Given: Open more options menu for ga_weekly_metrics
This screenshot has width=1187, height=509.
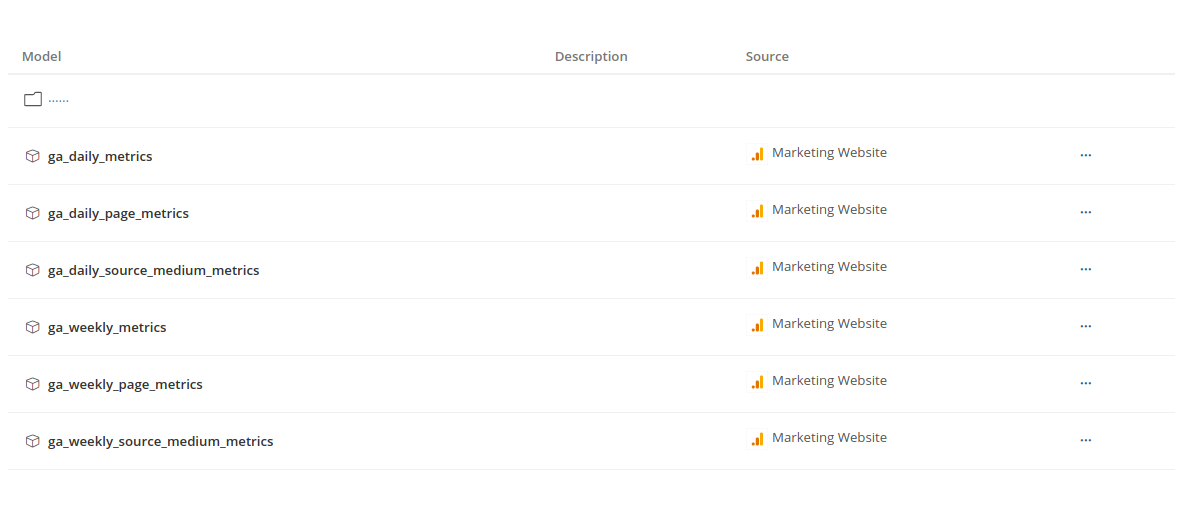Looking at the screenshot, I should [x=1085, y=326].
